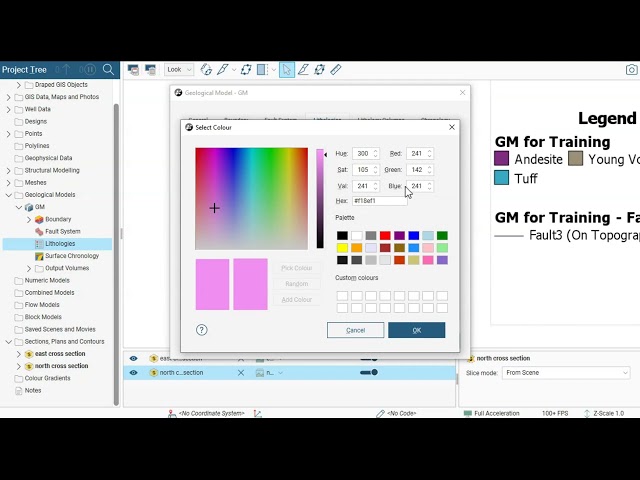The image size is (640, 480).
Task: Click the Random button
Action: click(x=296, y=284)
